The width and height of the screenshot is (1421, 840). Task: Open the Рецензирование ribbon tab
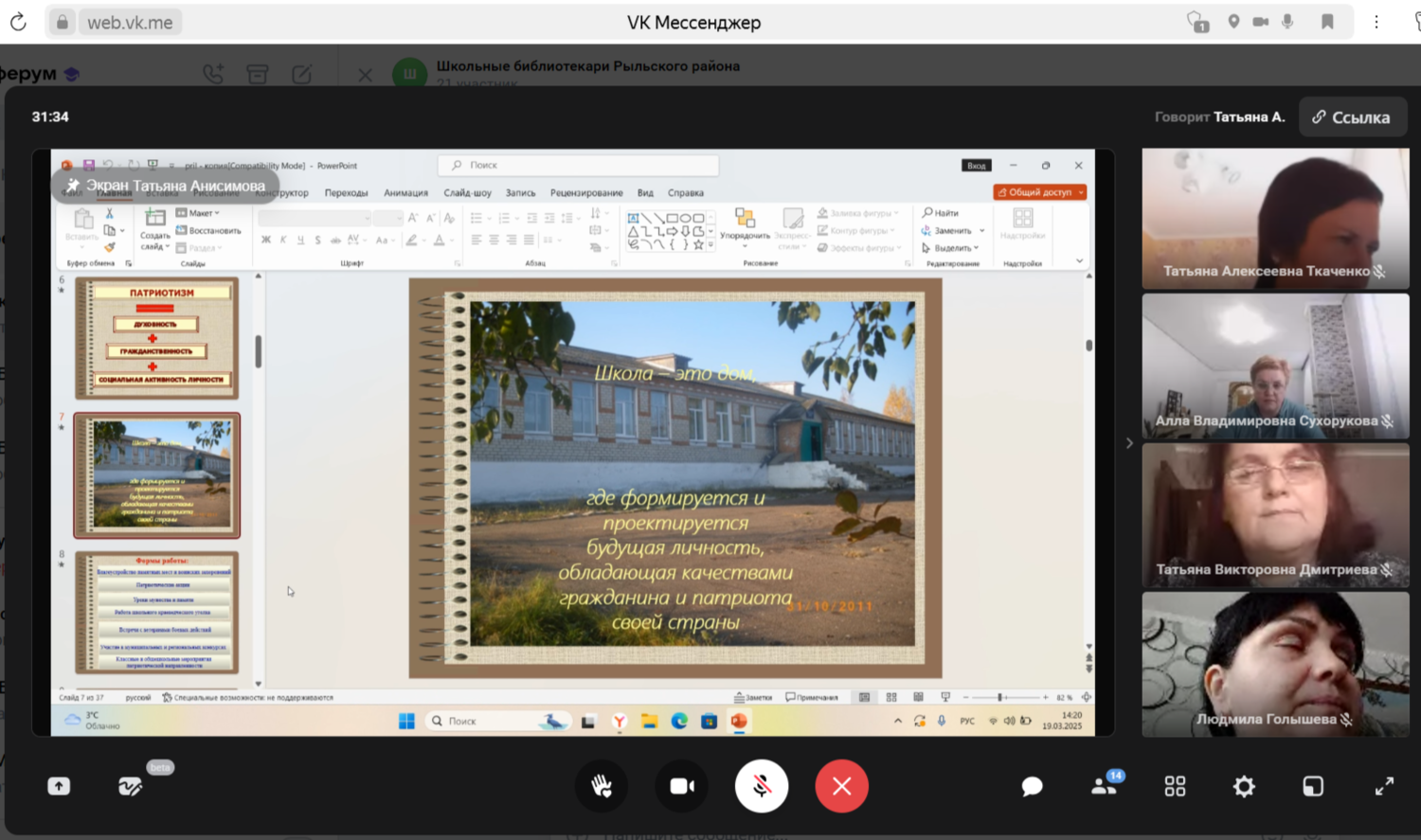click(586, 192)
